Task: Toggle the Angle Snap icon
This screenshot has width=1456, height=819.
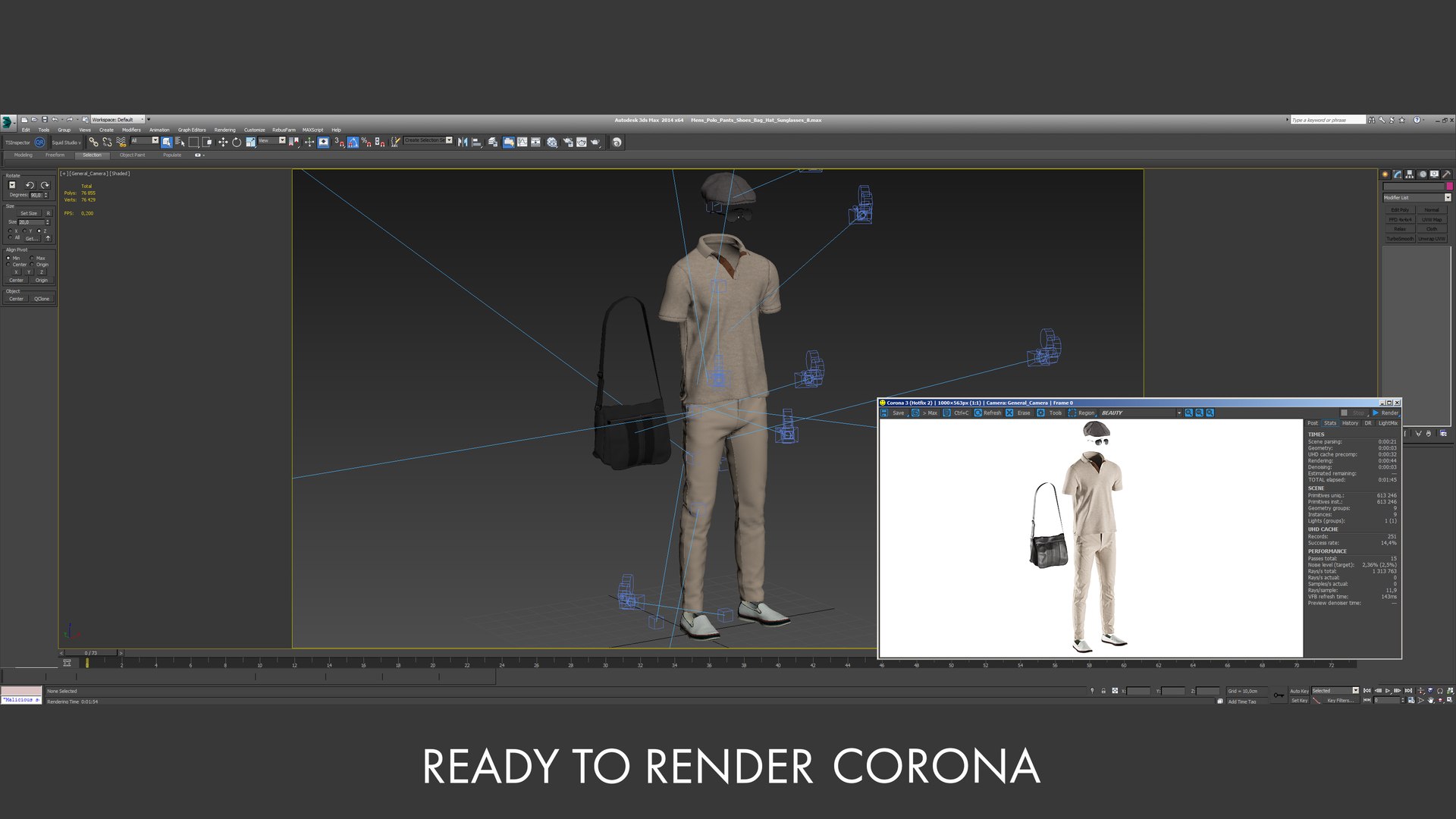Action: pos(353,142)
